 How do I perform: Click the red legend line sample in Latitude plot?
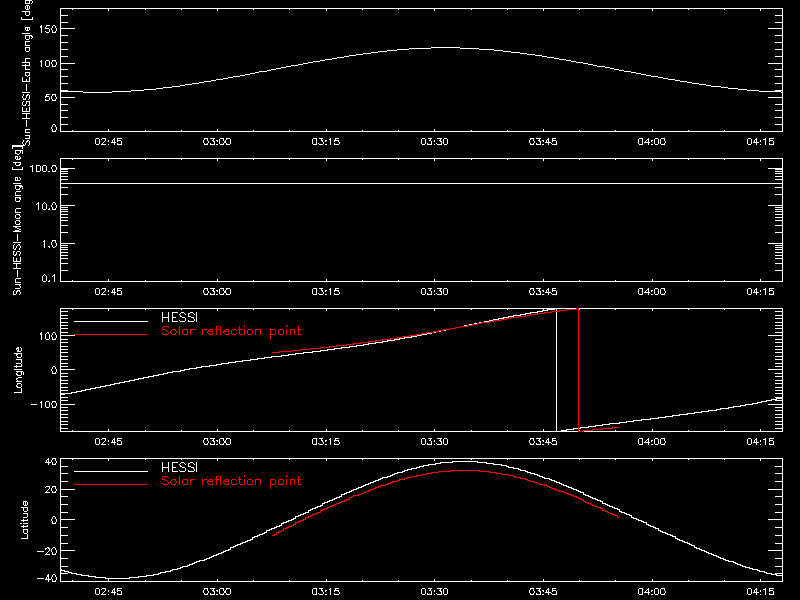(111, 484)
